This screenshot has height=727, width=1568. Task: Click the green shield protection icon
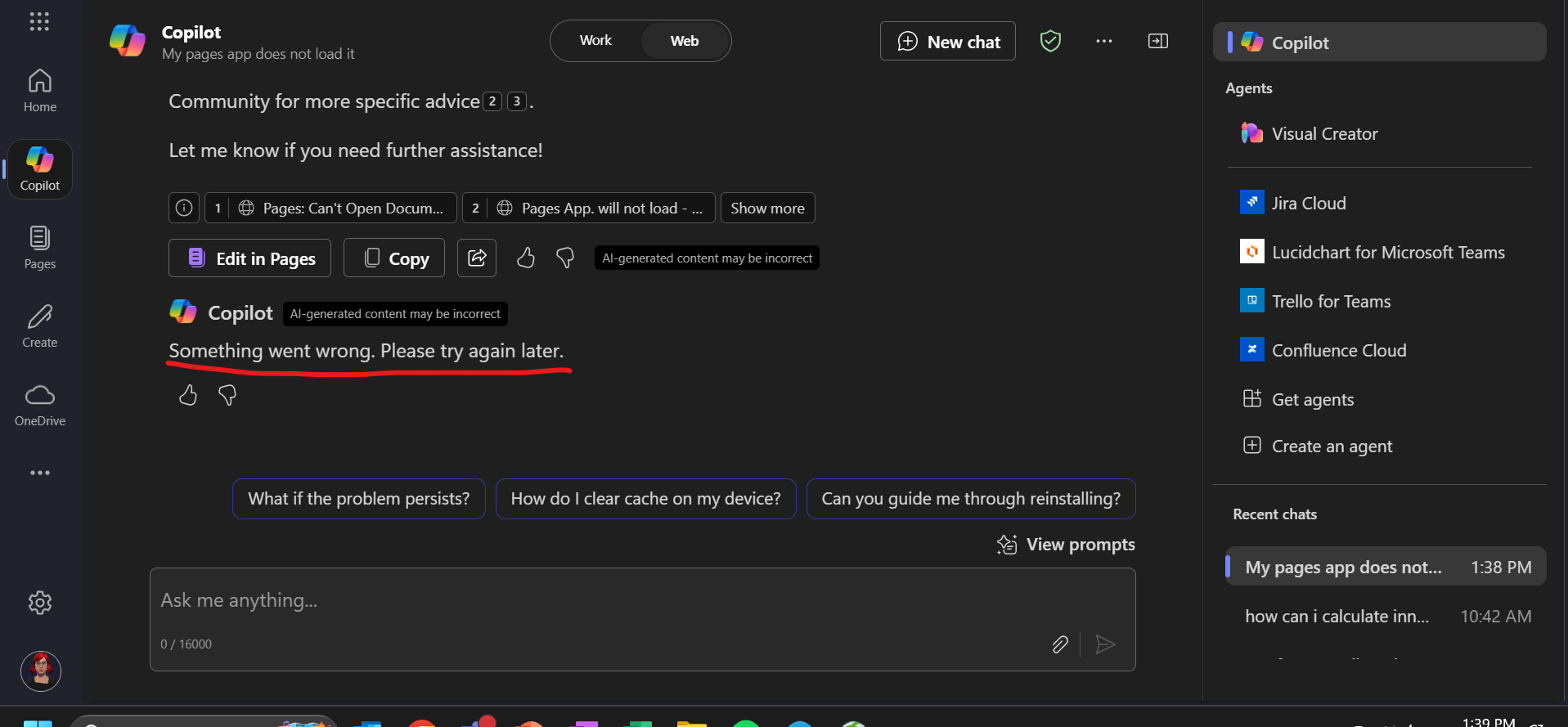1050,41
